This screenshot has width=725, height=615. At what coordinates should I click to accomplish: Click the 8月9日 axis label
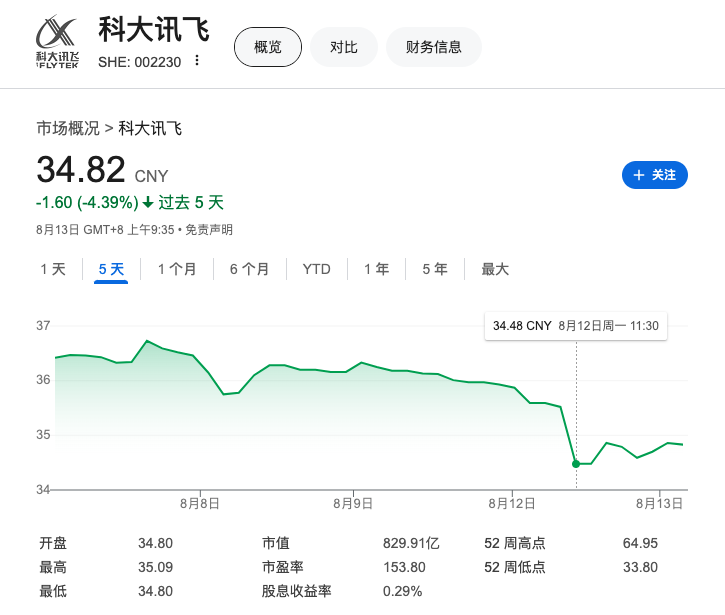[x=353, y=504]
